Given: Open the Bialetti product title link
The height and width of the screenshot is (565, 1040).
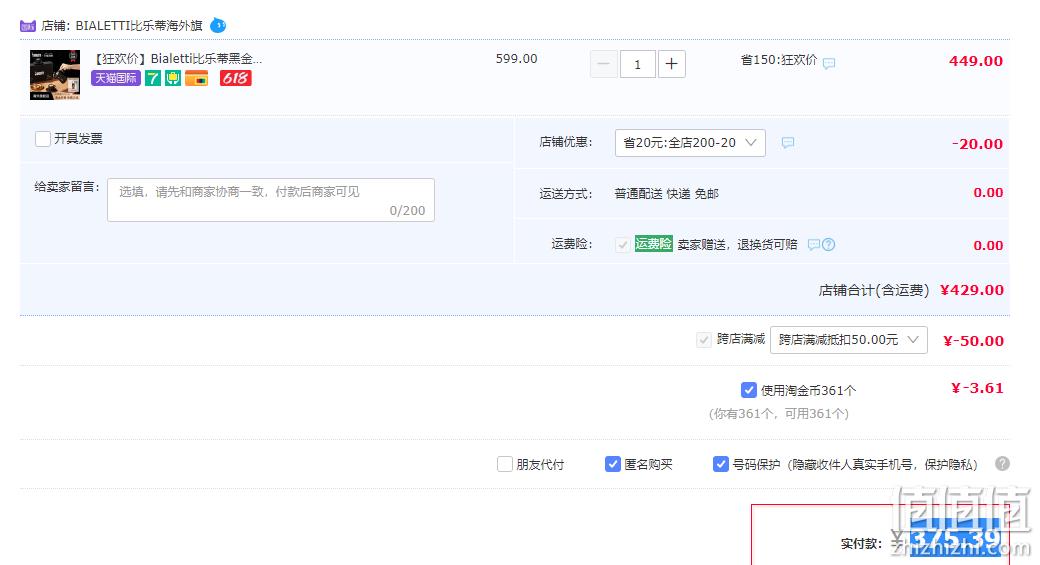Looking at the screenshot, I should [x=178, y=58].
